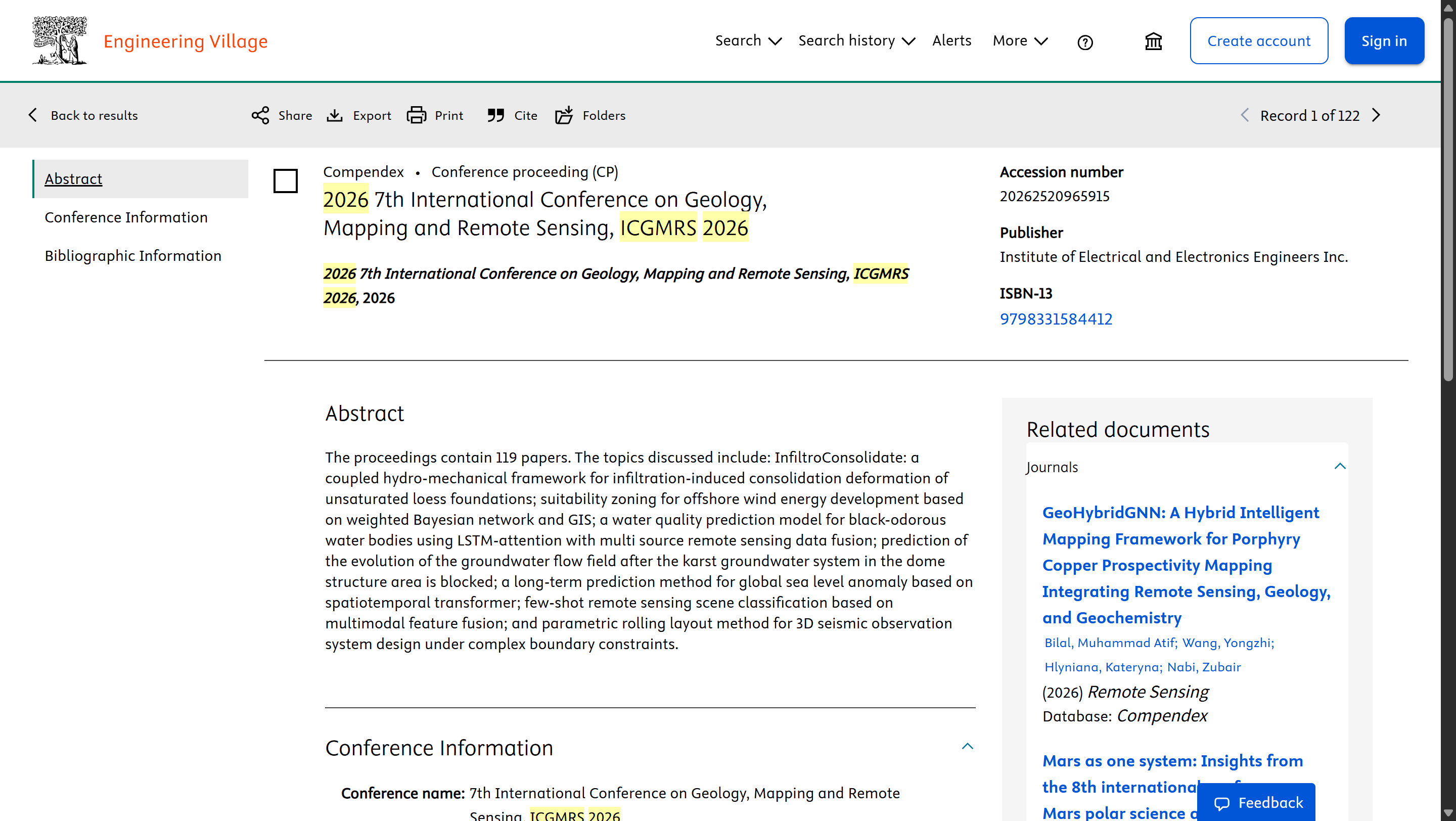Jump to Bibliographic Information section
1456x821 pixels.
[133, 255]
